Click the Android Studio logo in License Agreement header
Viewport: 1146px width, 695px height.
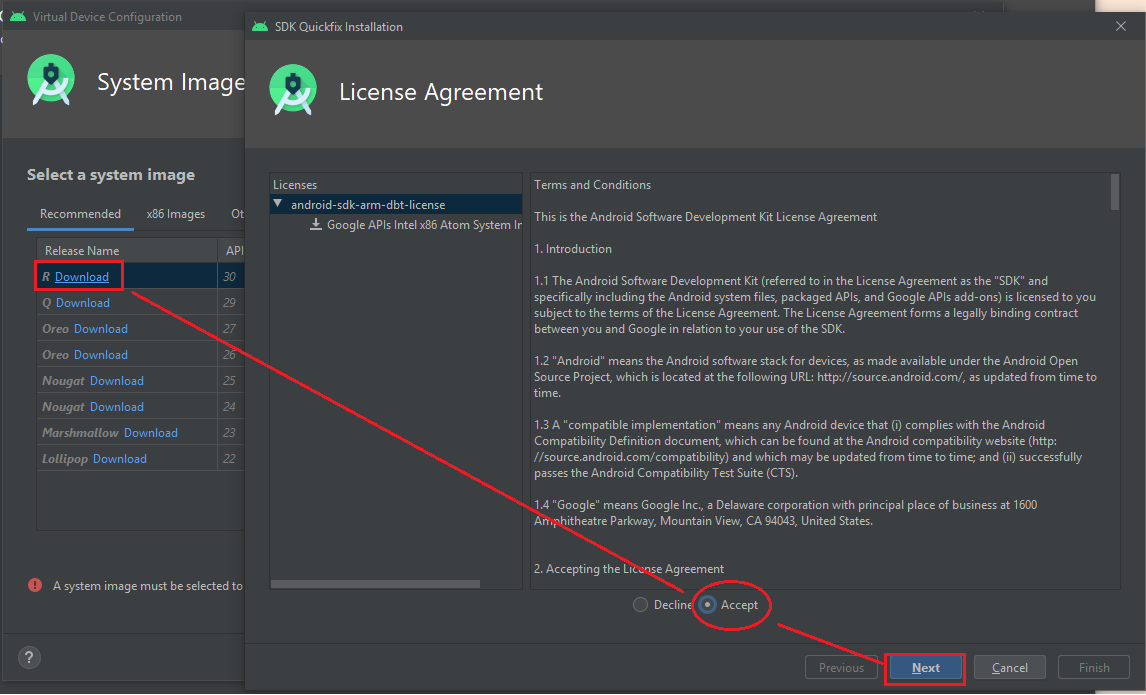point(293,91)
